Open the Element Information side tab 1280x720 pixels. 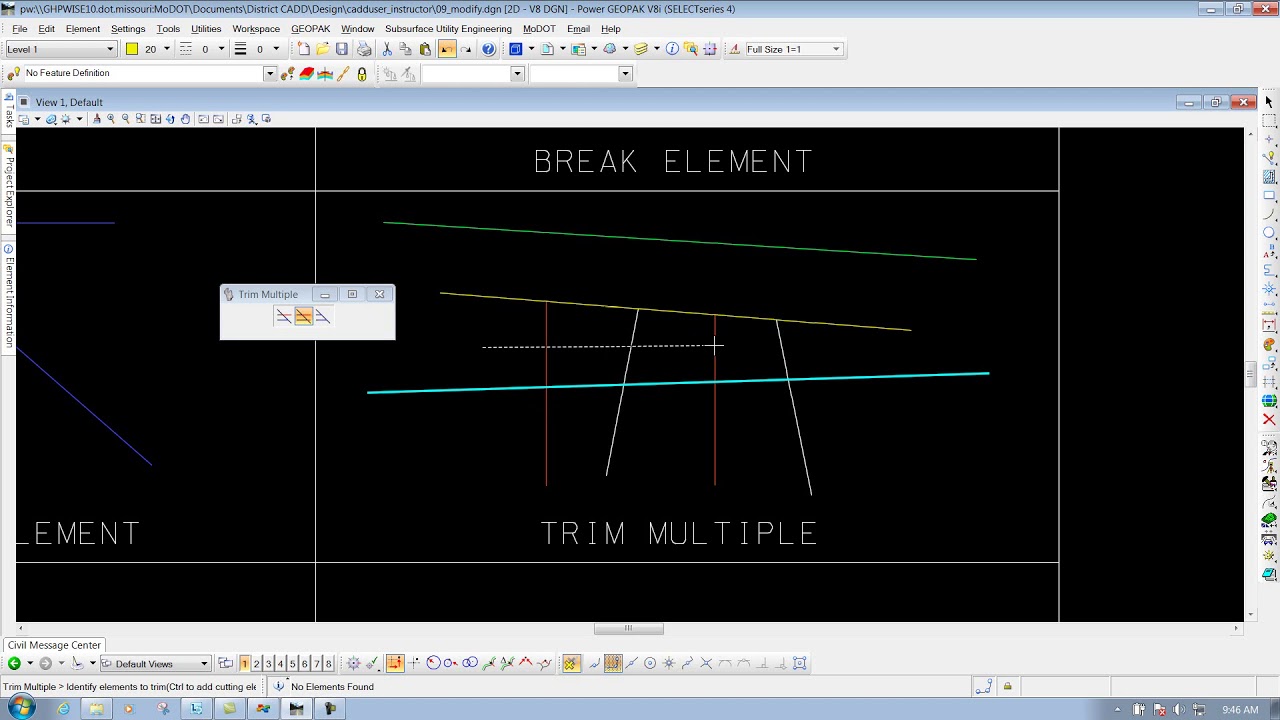tap(9, 297)
